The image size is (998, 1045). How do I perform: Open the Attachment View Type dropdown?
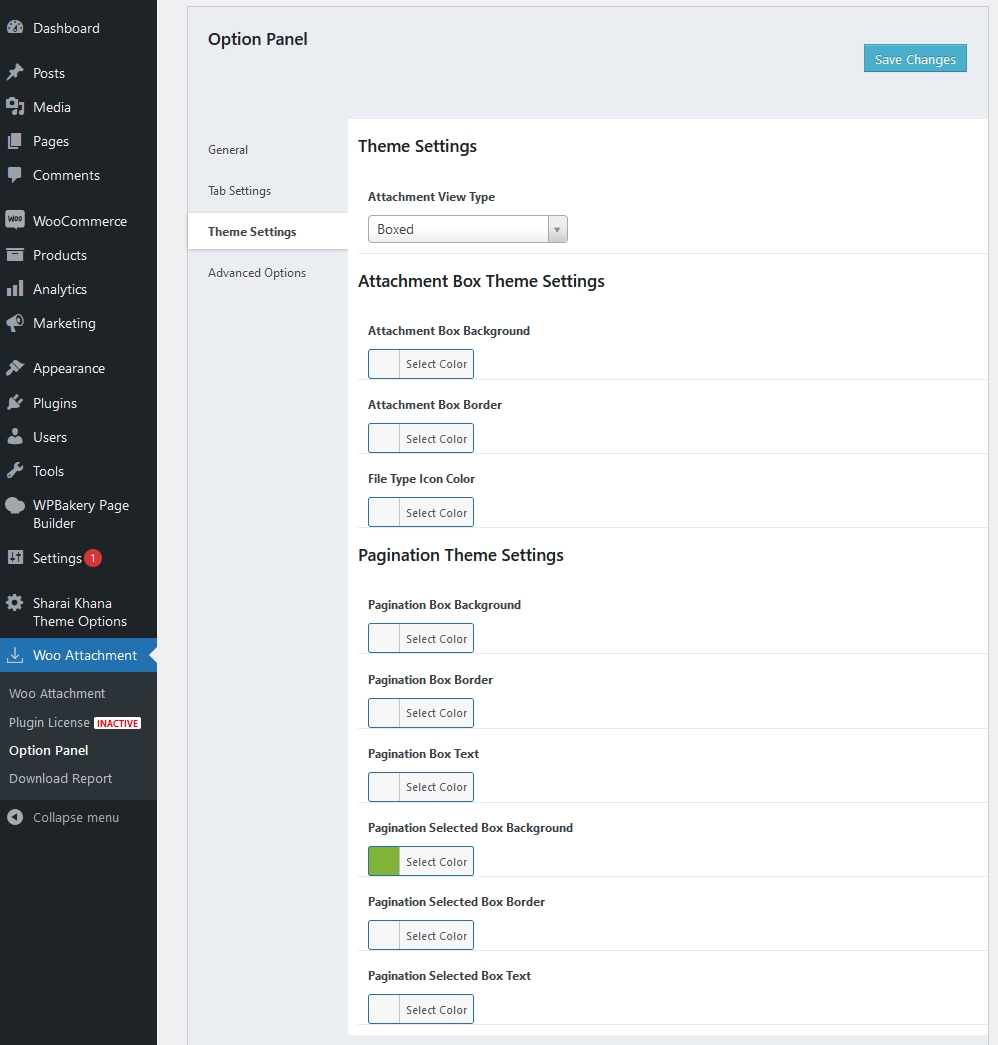point(467,229)
